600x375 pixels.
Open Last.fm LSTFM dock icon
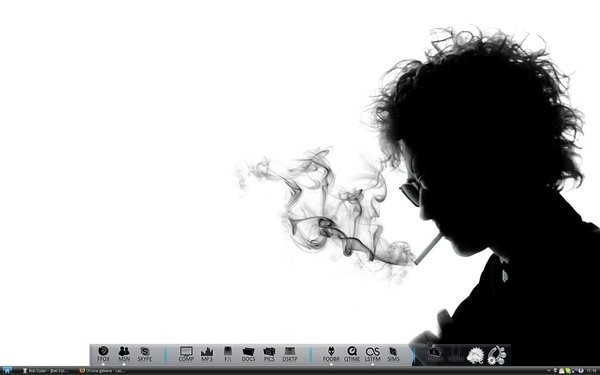click(373, 354)
